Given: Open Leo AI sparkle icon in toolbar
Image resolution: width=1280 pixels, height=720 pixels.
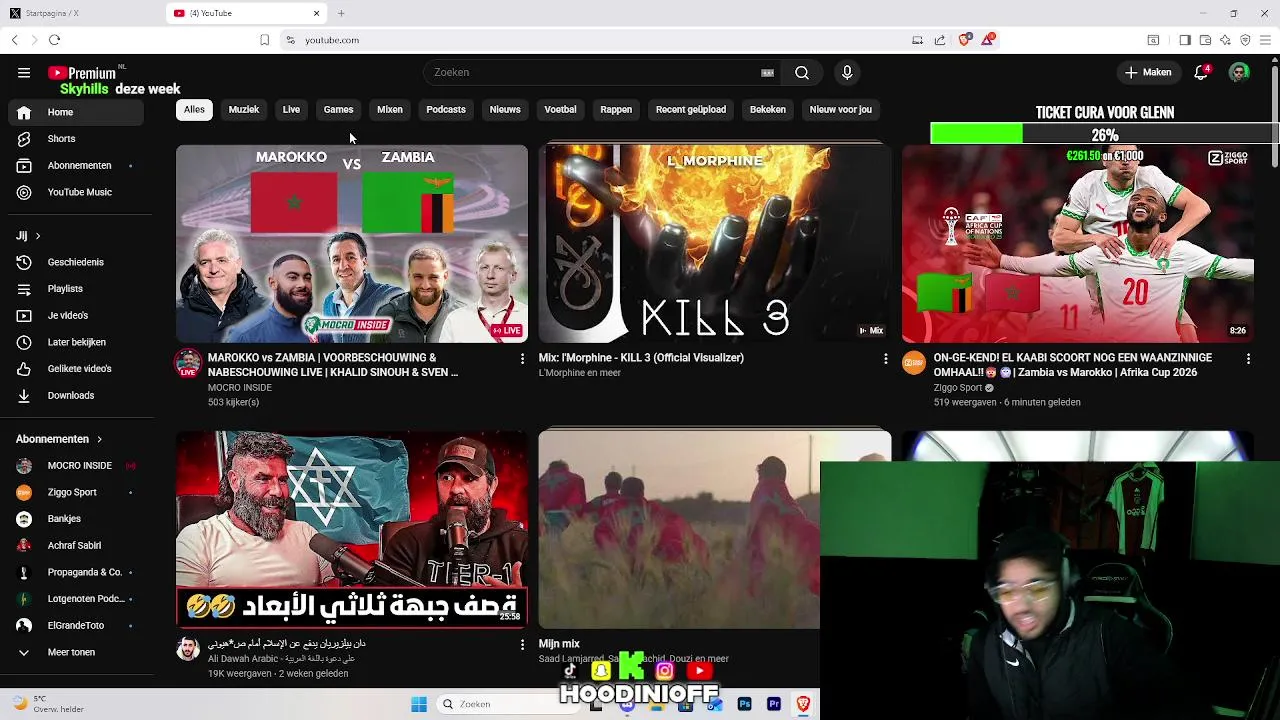Looking at the screenshot, I should click(1225, 40).
